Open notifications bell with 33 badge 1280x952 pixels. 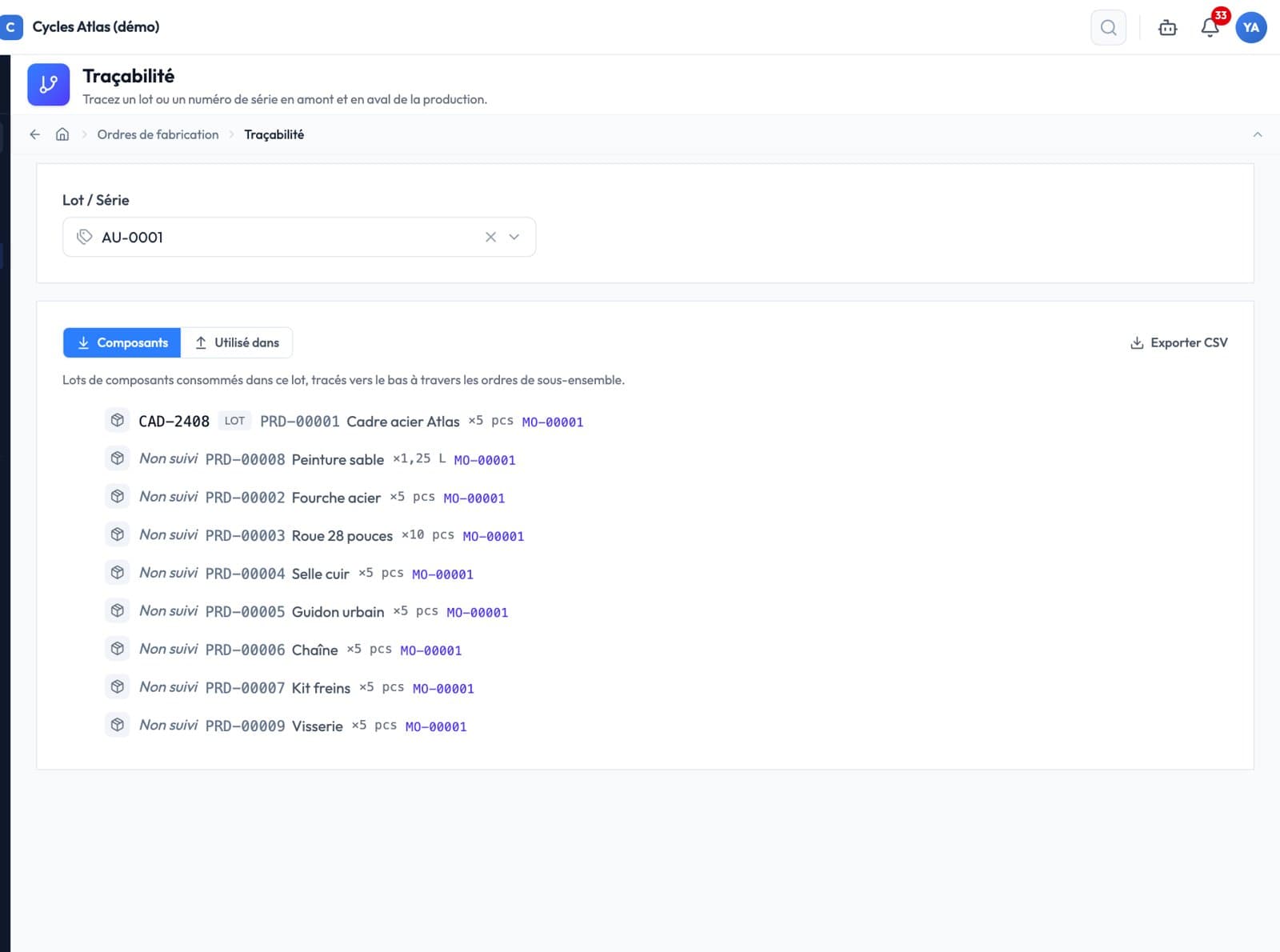coord(1210,27)
